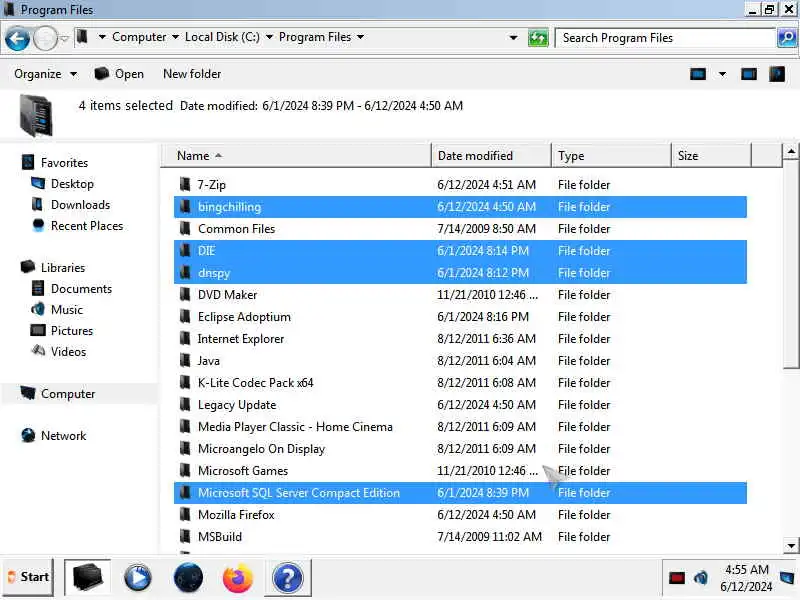
Task: Click the bingchilling folder icon
Action: [185, 207]
